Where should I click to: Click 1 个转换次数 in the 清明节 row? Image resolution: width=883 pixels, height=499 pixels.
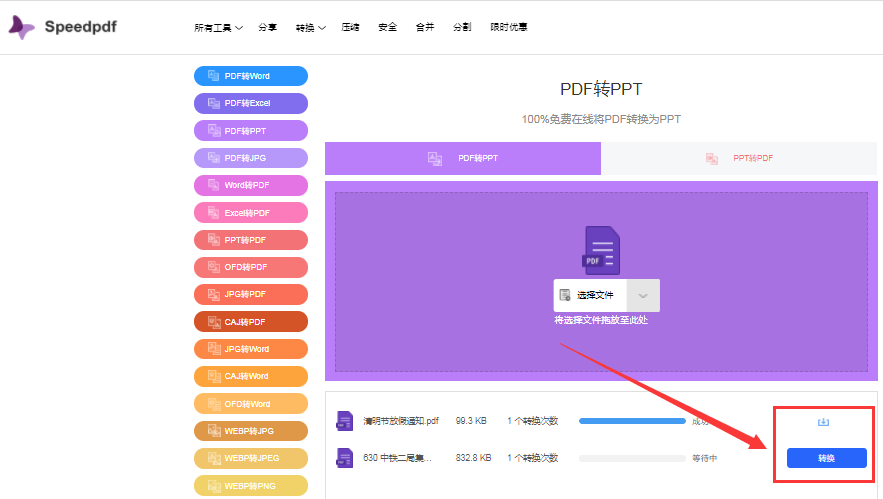click(x=532, y=421)
